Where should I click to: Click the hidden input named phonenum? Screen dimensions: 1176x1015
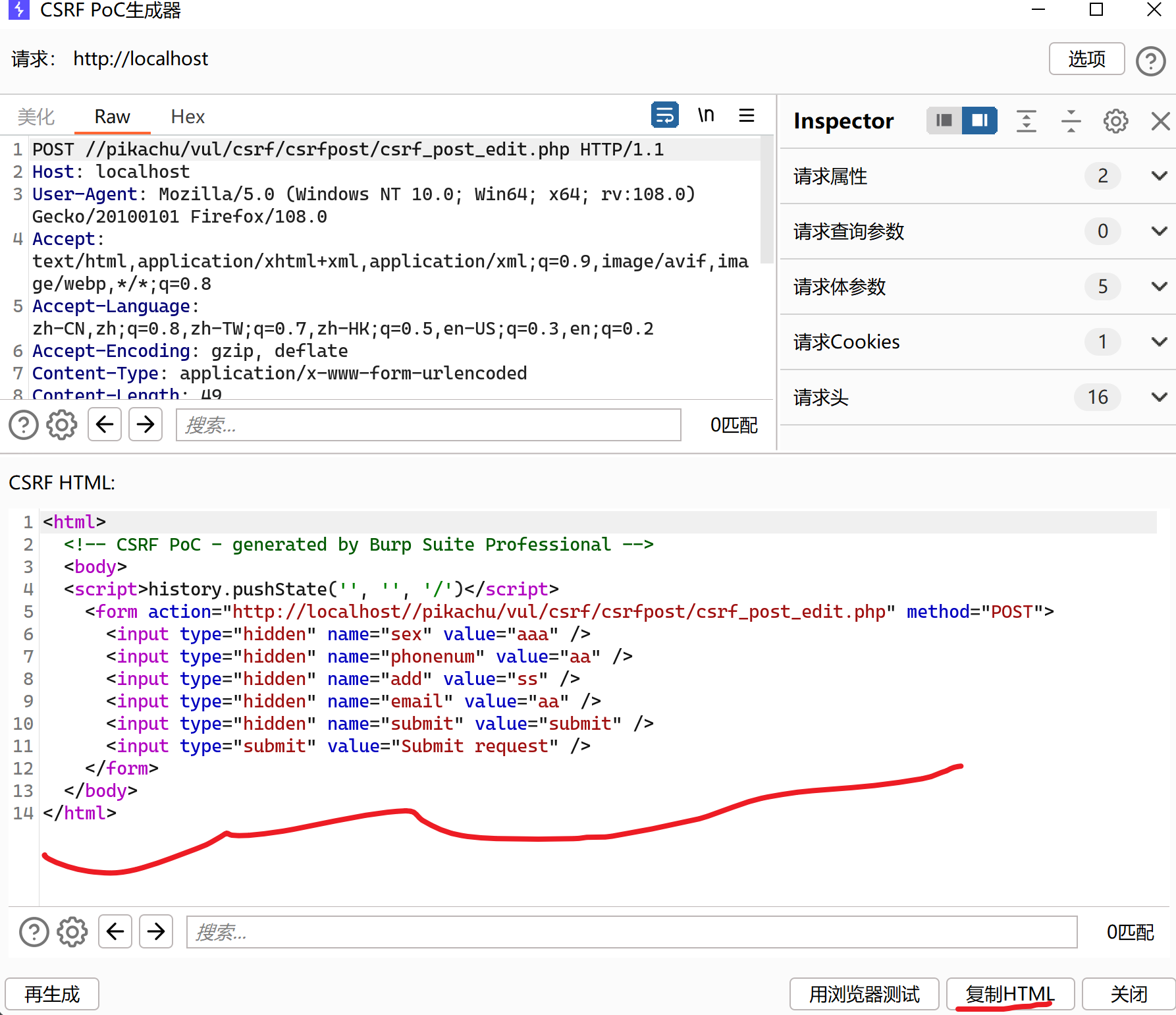(x=369, y=657)
